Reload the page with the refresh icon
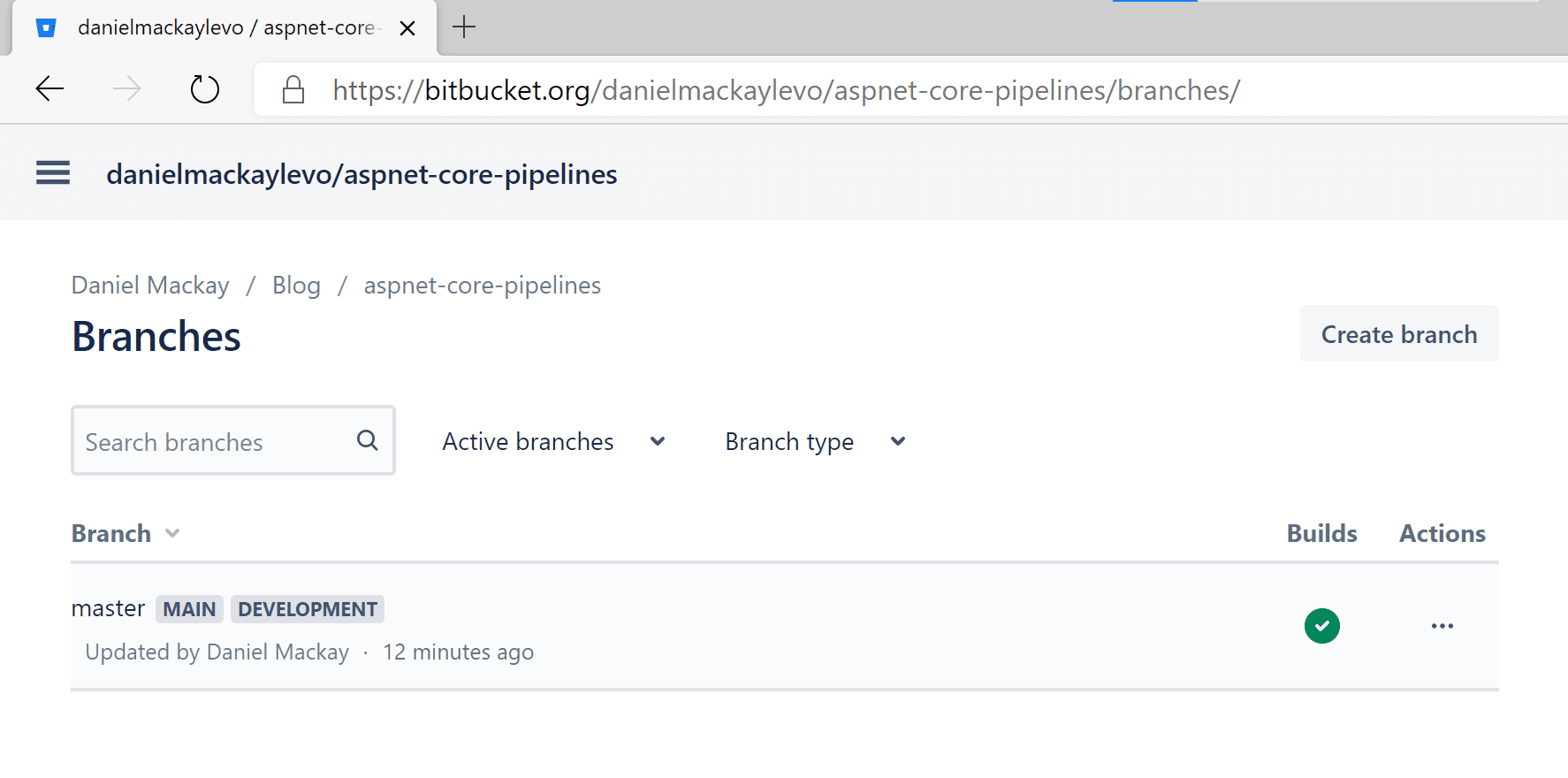Viewport: 1568px width, 778px height. 205,88
